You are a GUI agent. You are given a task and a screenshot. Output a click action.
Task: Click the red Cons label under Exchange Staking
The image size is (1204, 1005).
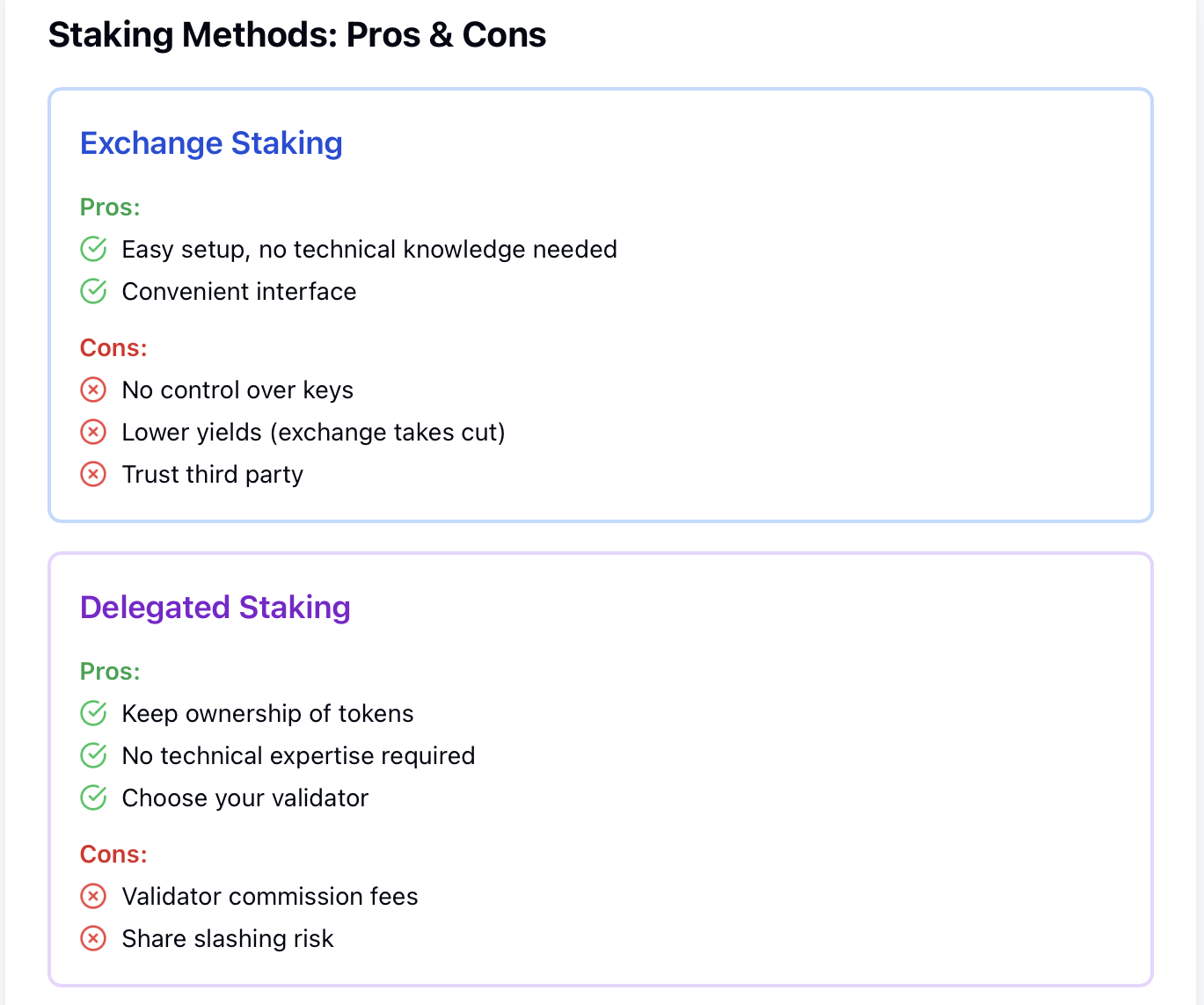point(113,348)
